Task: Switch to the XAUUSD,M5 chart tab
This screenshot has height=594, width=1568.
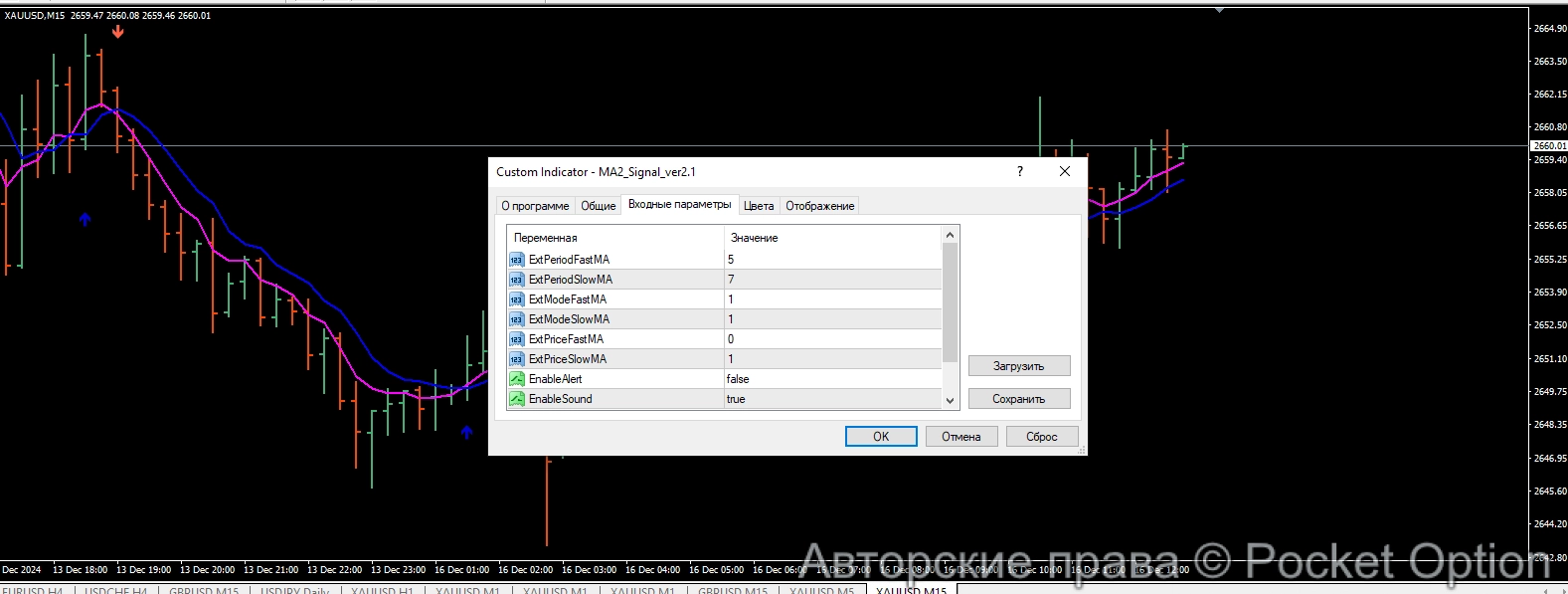Action: click(822, 590)
